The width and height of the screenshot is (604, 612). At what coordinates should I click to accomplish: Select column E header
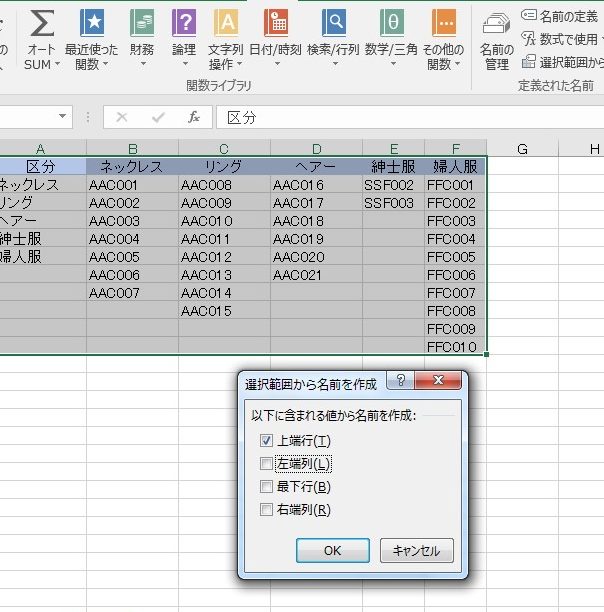[394, 149]
